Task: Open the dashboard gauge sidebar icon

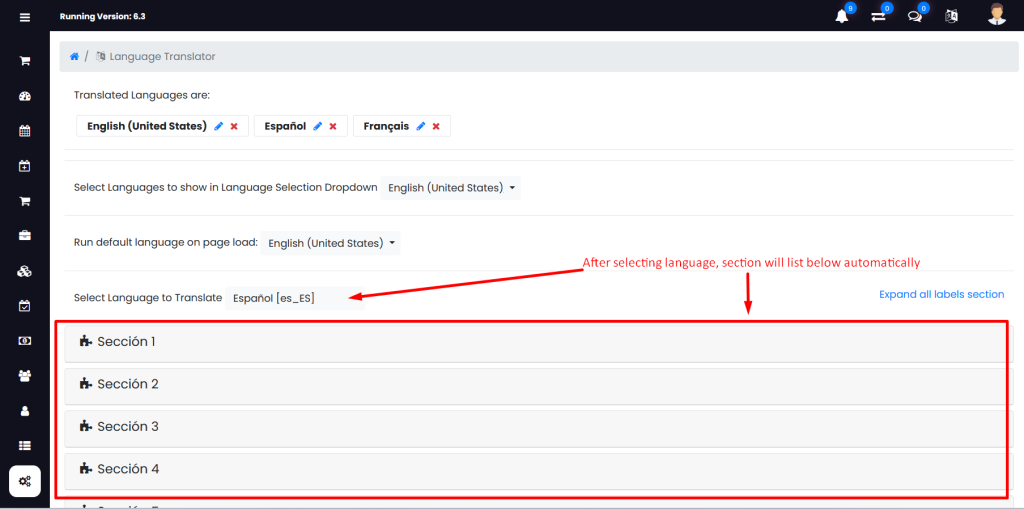Action: 25,97
